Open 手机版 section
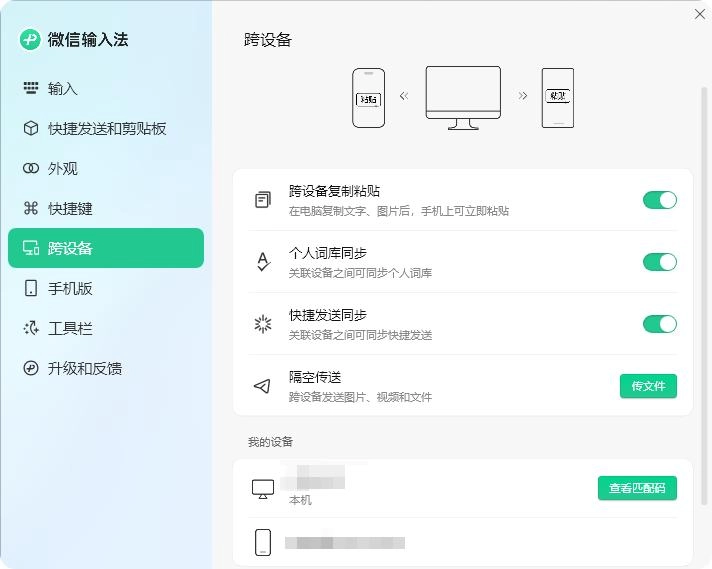 click(106, 288)
